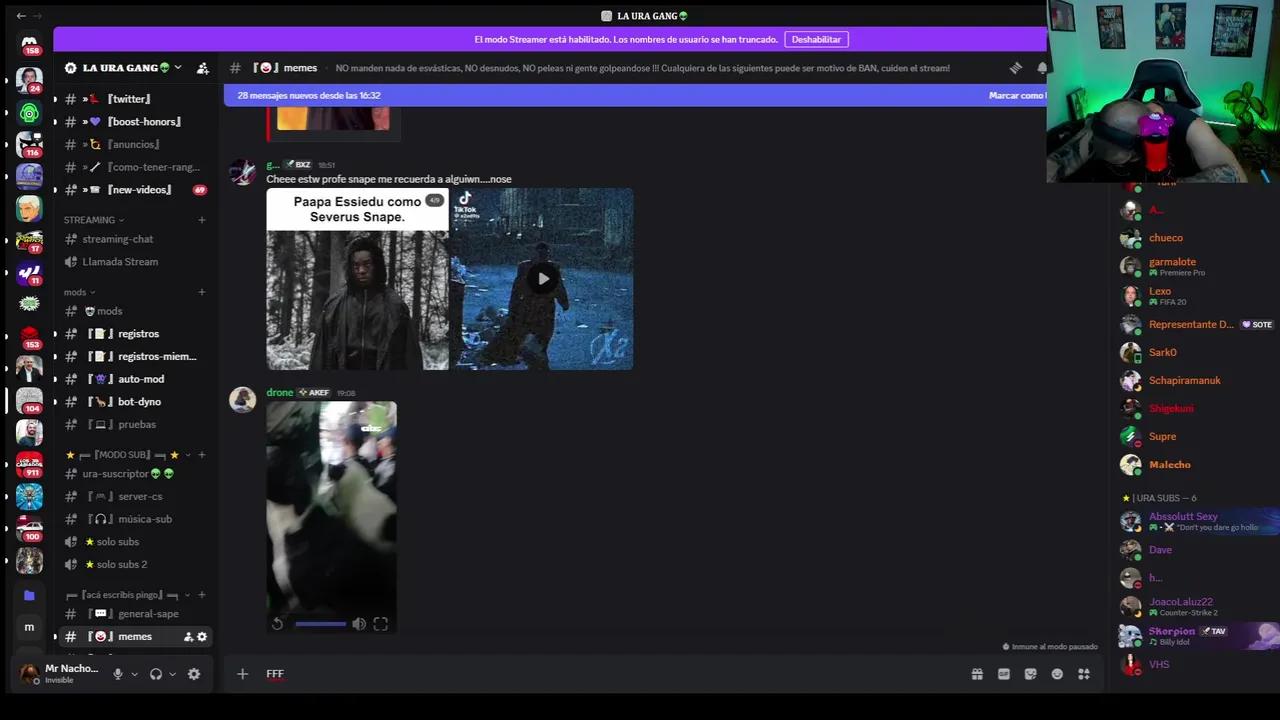Screen dimensions: 1280x720
Task: Deafen audio with headphones icon
Action: [156, 674]
